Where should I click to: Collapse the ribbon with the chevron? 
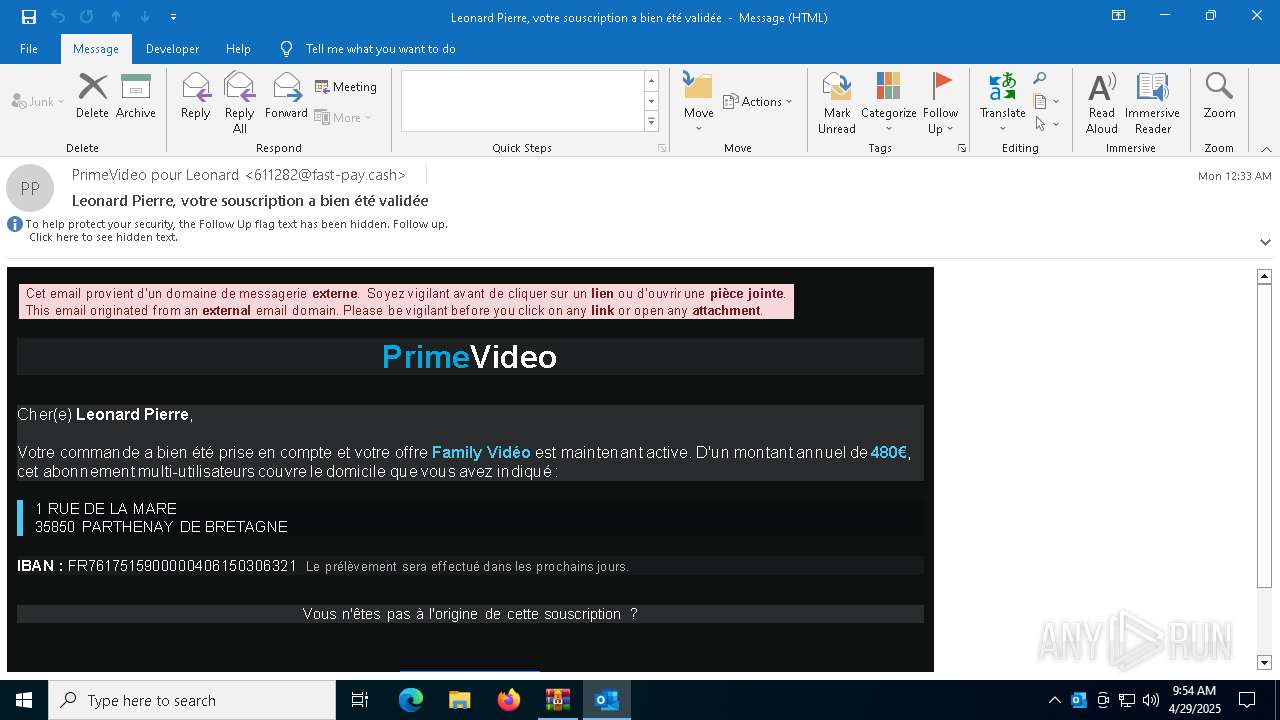coord(1266,149)
